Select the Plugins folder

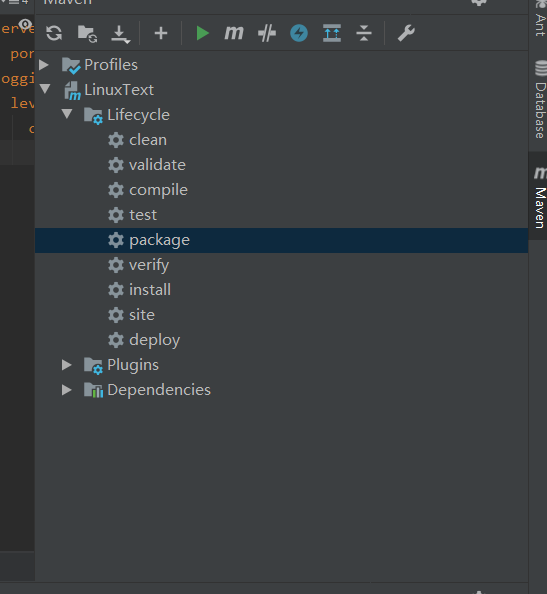click(133, 365)
